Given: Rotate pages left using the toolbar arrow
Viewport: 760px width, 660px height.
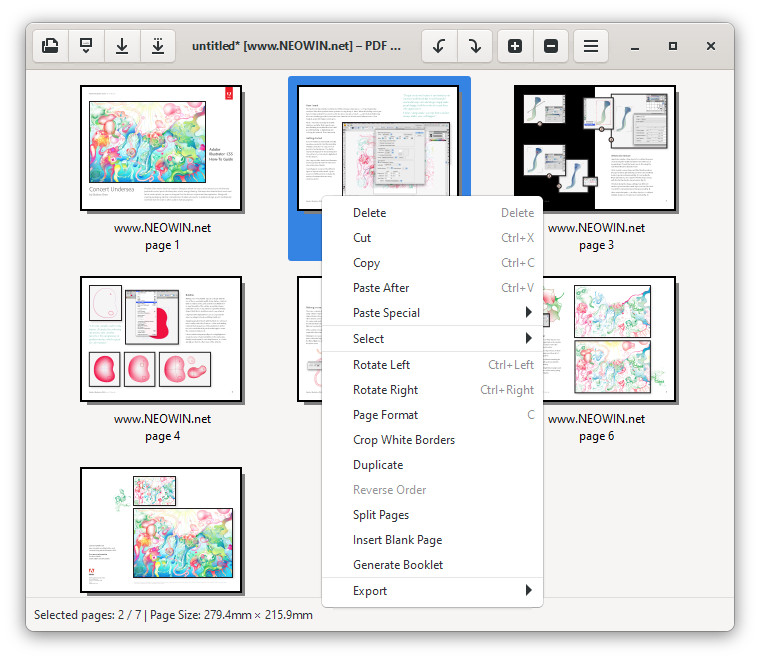Looking at the screenshot, I should tap(439, 46).
